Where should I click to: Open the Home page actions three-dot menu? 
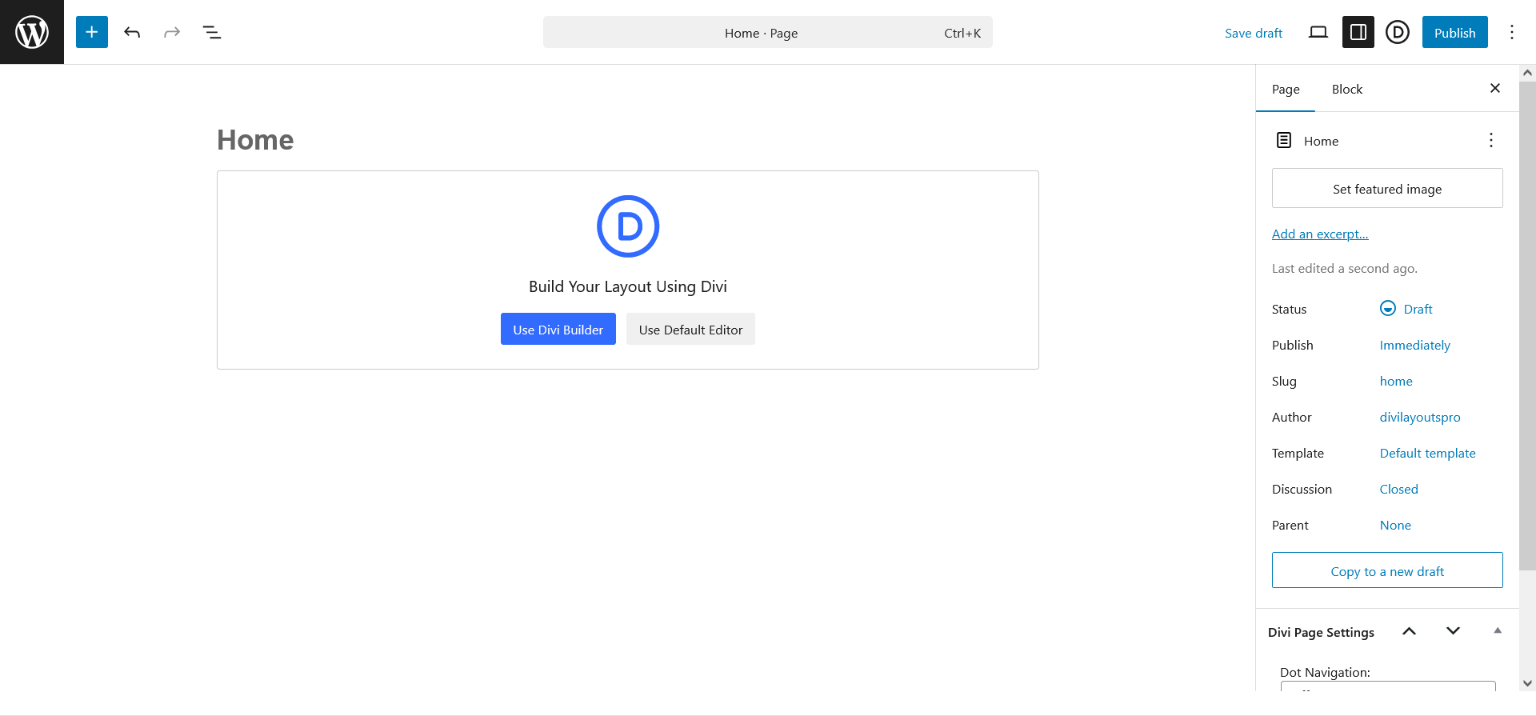(x=1491, y=140)
